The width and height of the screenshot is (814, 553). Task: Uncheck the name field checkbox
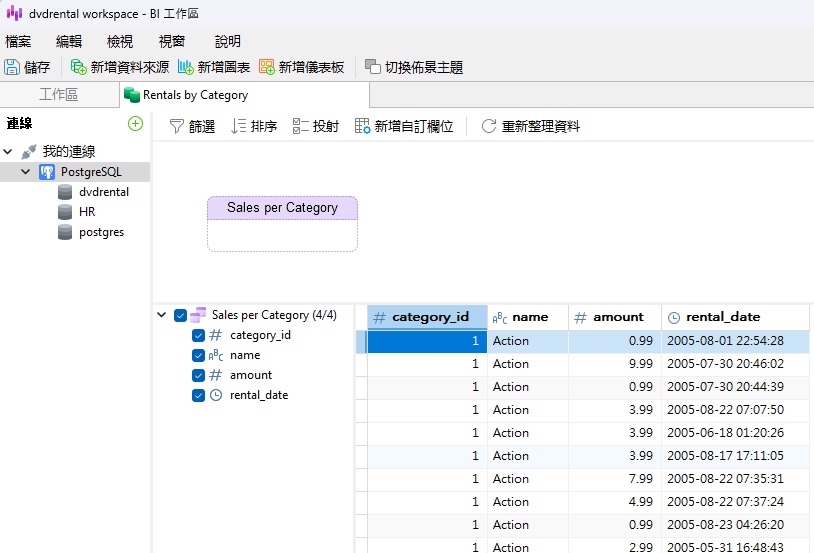tap(198, 355)
